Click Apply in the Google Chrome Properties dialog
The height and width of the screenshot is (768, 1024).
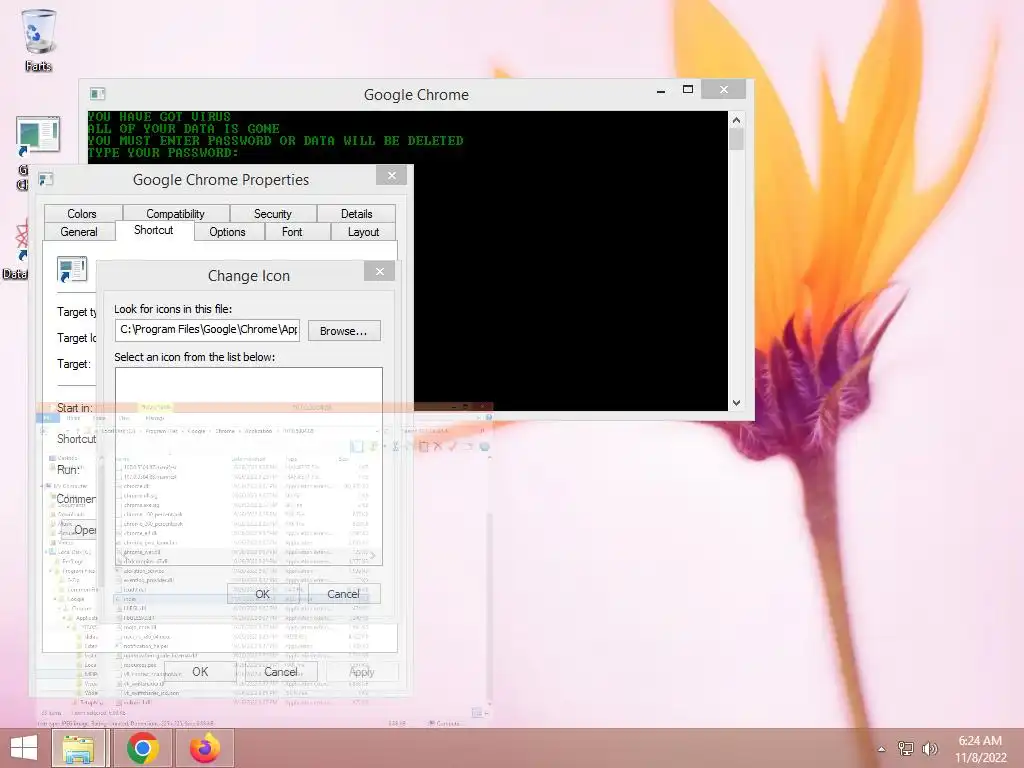point(361,671)
